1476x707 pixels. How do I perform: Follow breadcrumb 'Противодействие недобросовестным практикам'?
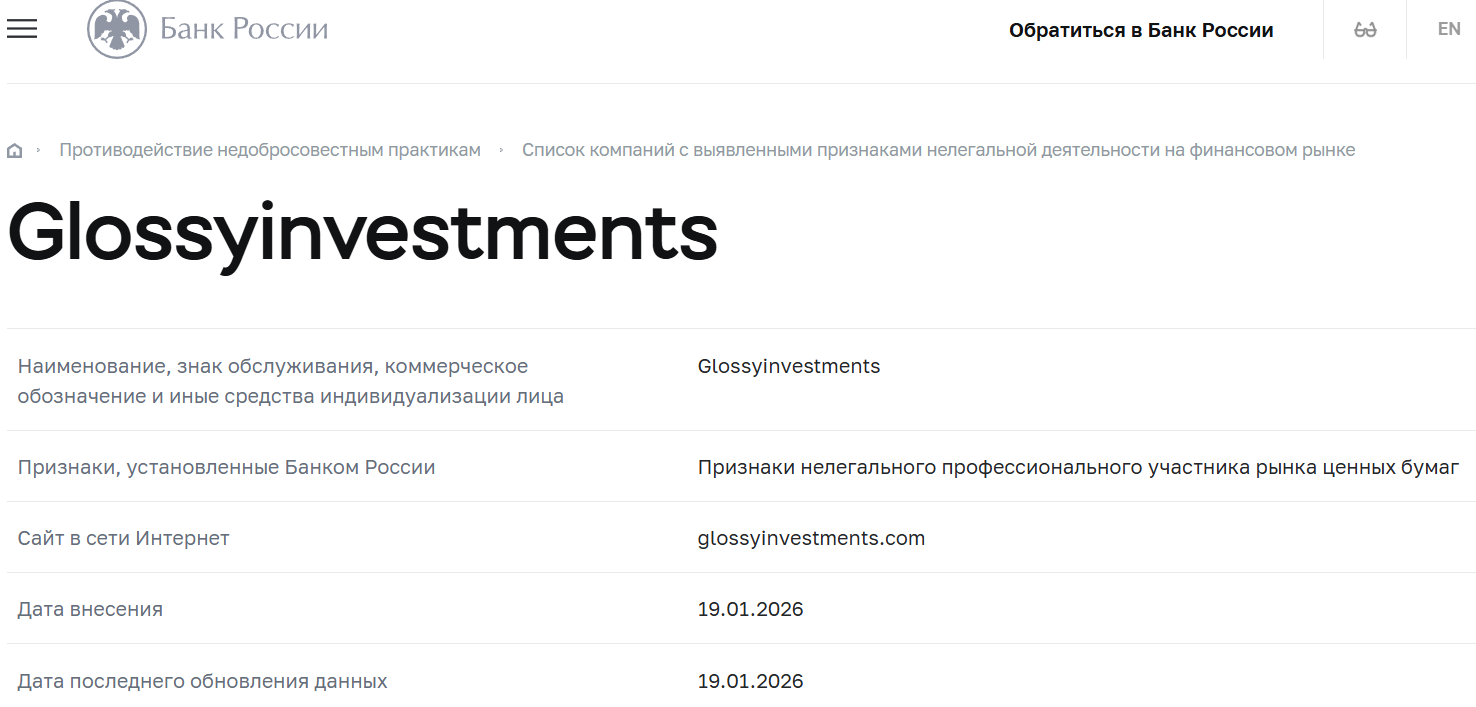pos(270,149)
